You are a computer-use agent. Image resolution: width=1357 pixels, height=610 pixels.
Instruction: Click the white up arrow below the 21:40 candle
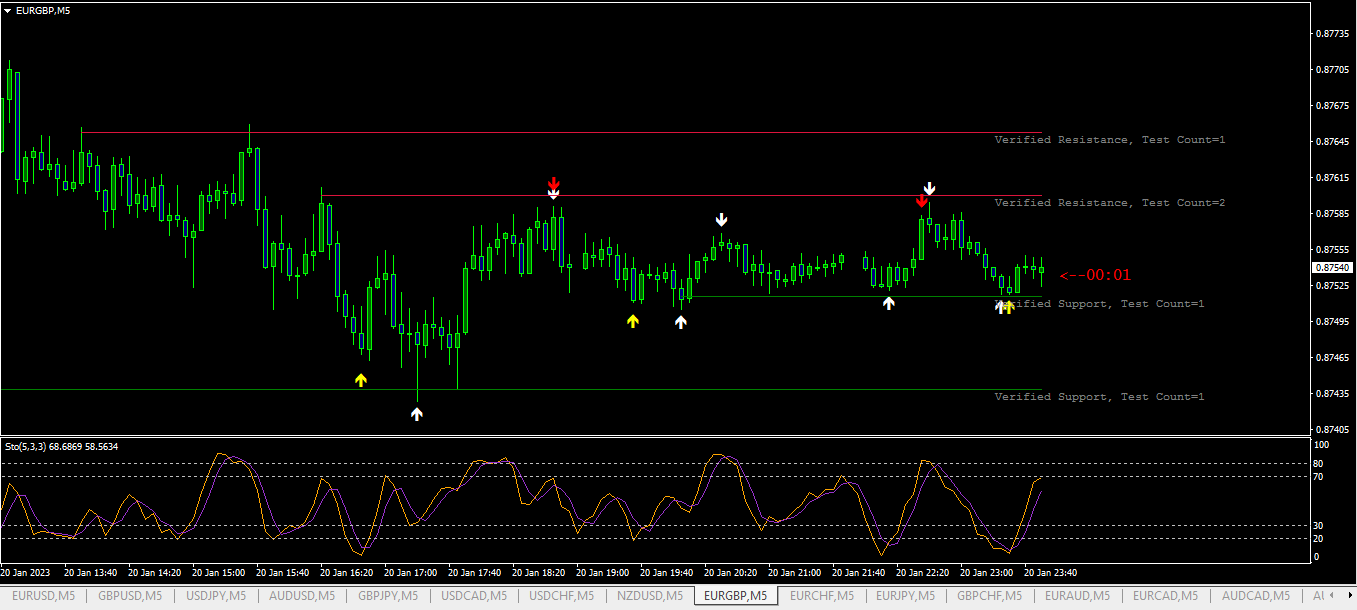(x=888, y=303)
